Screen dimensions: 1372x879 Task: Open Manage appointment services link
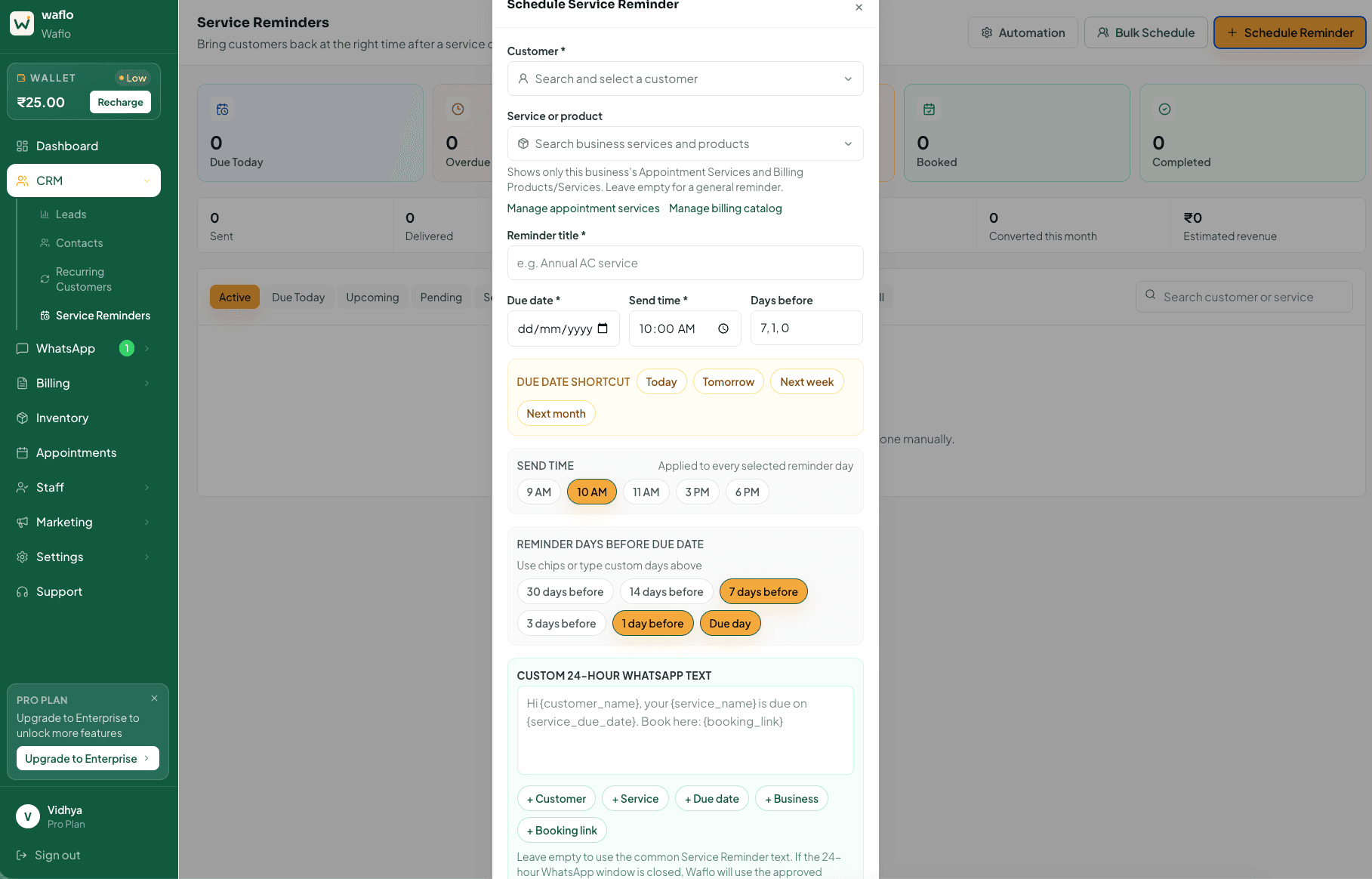tap(583, 208)
